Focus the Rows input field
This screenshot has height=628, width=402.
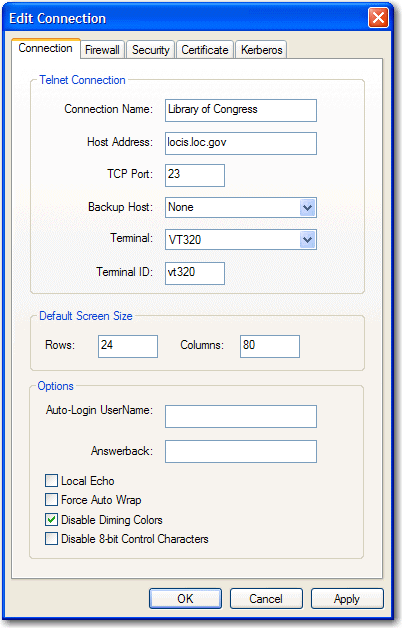coord(128,346)
